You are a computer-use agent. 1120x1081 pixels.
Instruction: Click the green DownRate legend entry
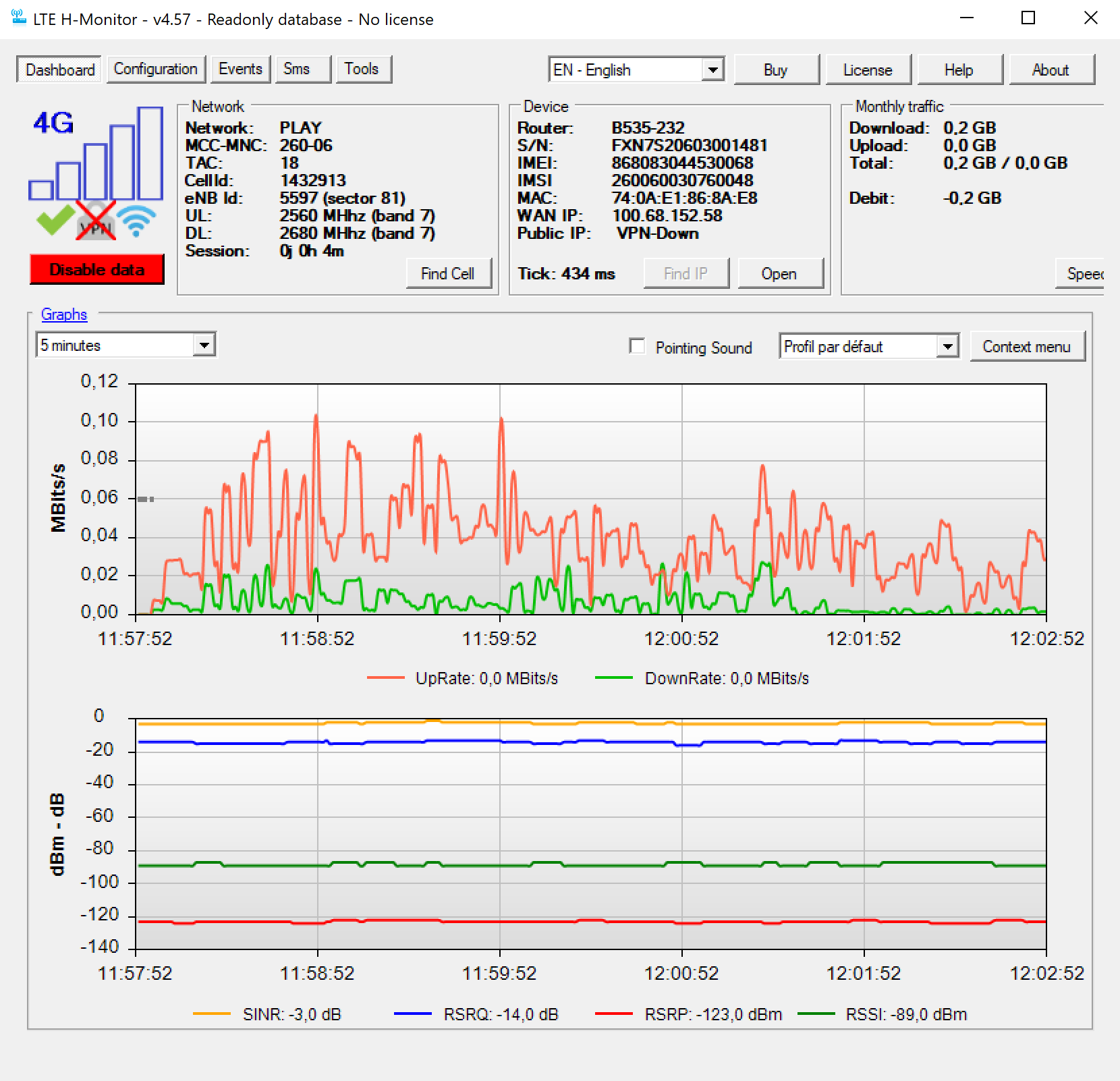coord(702,678)
